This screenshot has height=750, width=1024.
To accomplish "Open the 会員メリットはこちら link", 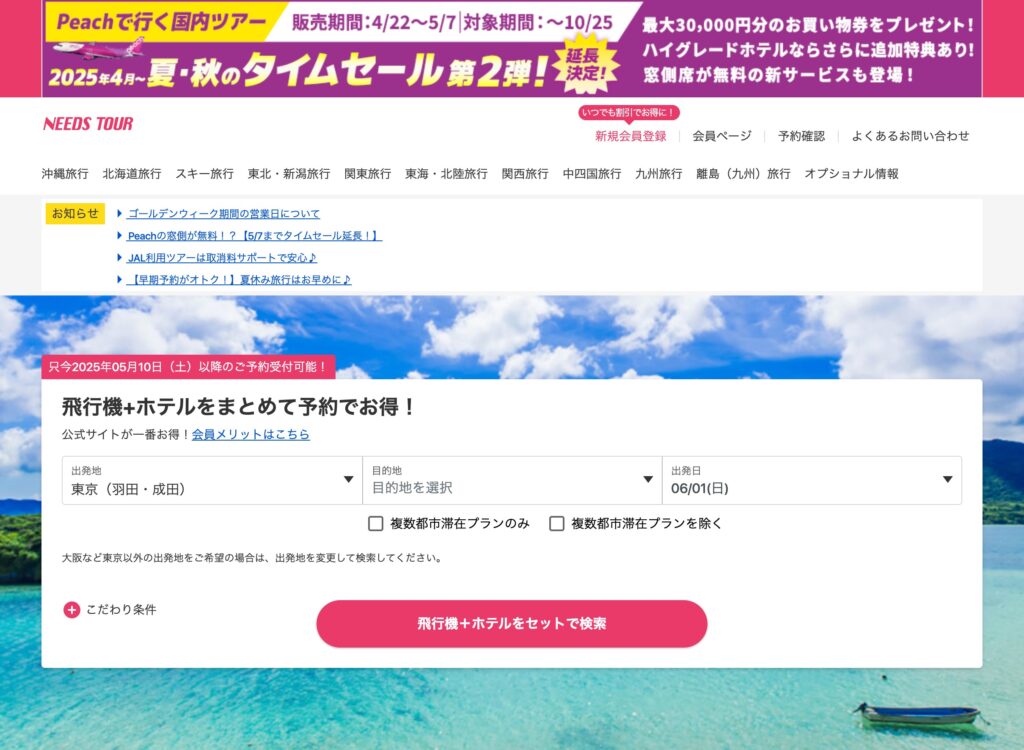I will coord(251,434).
